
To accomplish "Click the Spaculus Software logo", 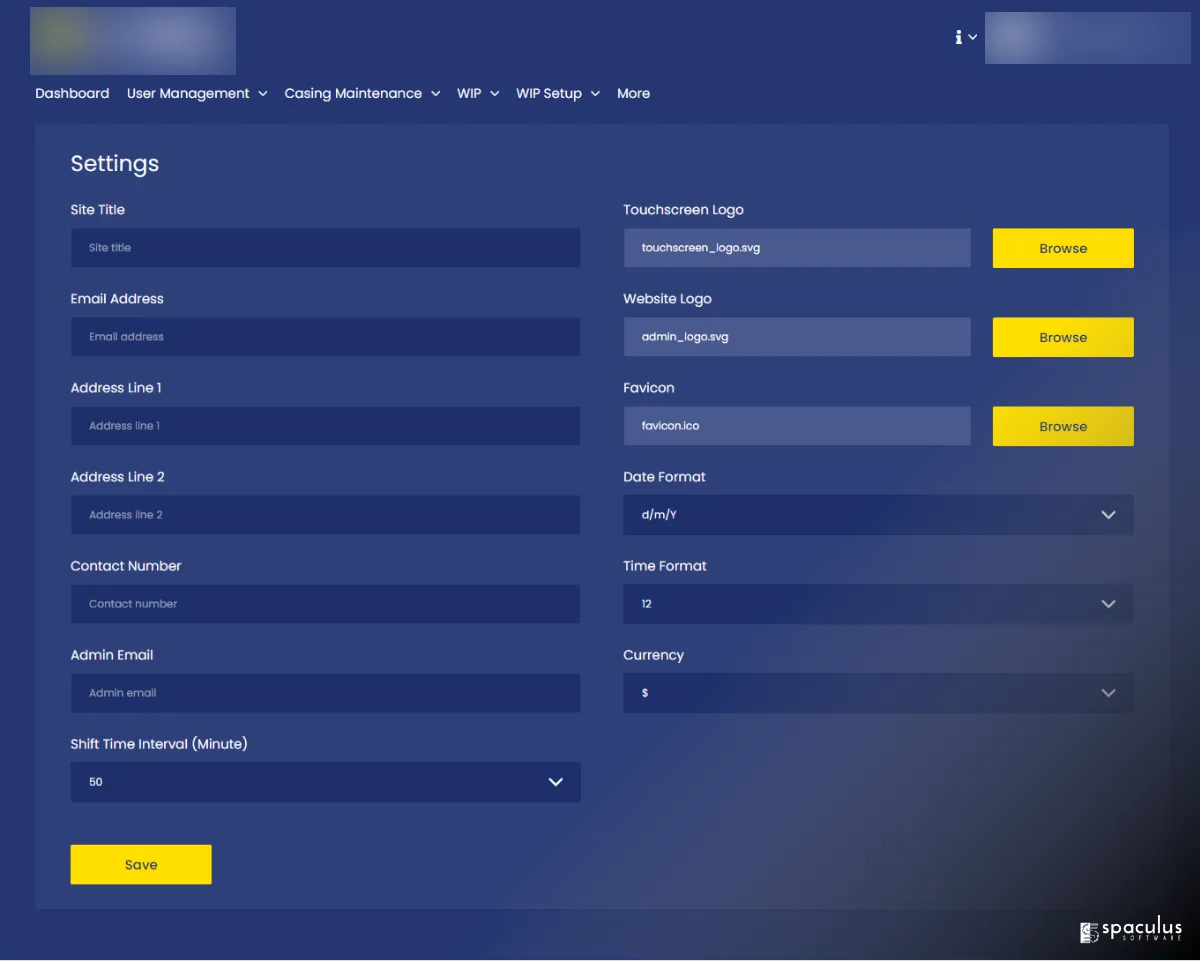I will tap(1130, 932).
